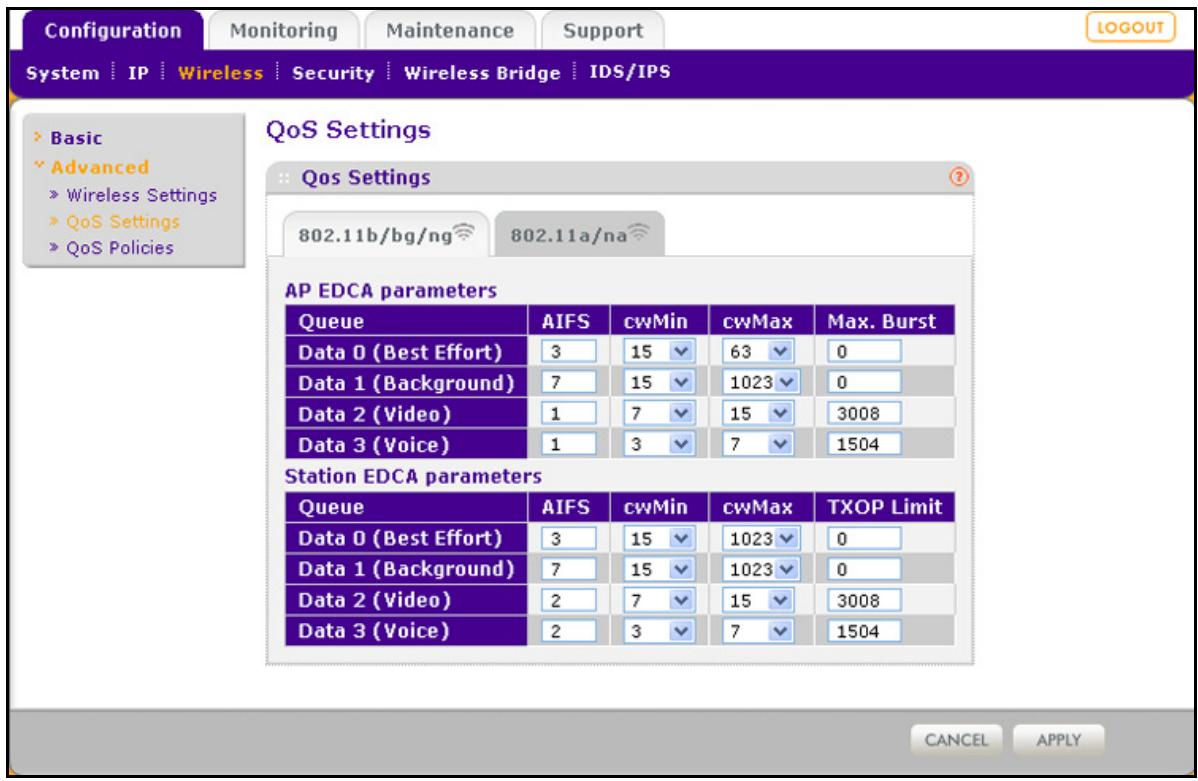Open AP Voice cwMax dropdown

(x=758, y=444)
